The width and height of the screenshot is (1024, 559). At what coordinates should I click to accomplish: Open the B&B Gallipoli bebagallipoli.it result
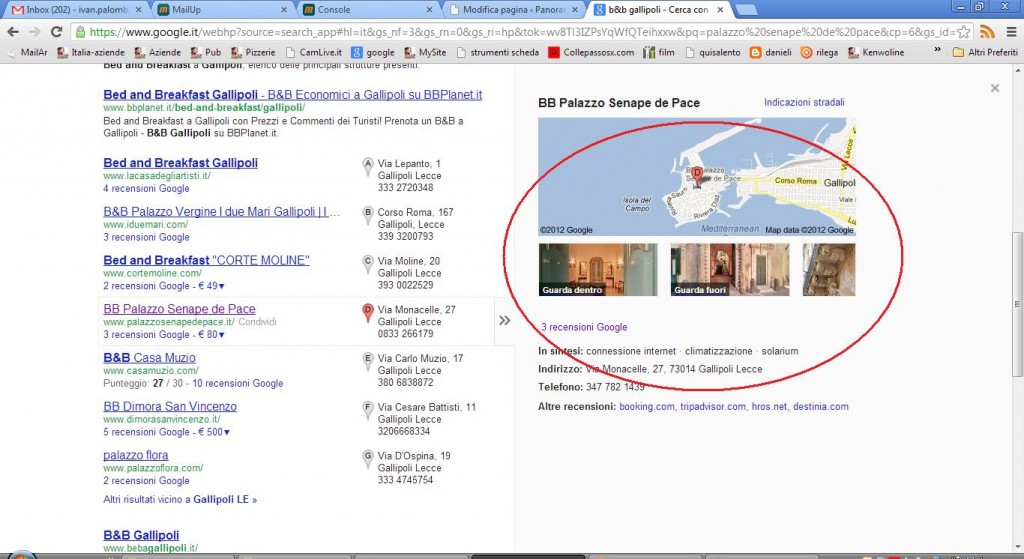pyautogui.click(x=141, y=535)
